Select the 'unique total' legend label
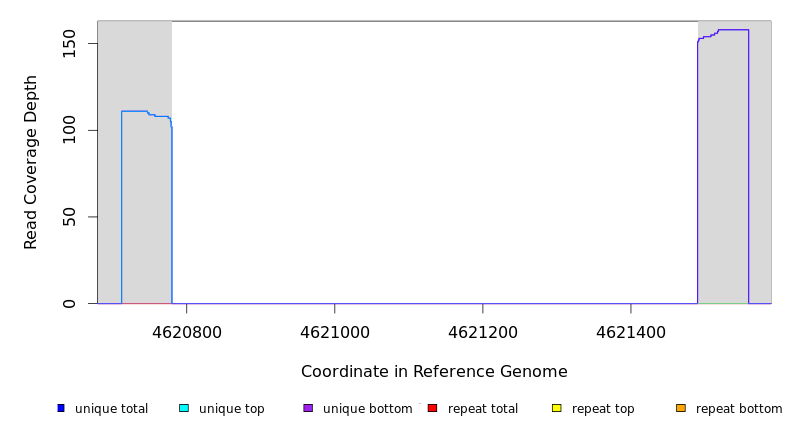792x432 pixels. click(111, 409)
